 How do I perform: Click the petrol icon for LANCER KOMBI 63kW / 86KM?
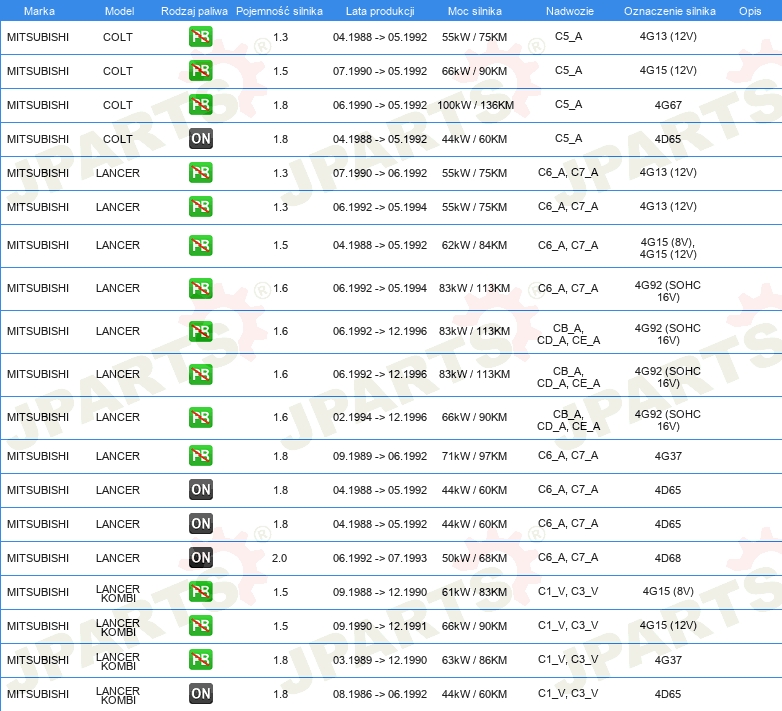tap(200, 660)
